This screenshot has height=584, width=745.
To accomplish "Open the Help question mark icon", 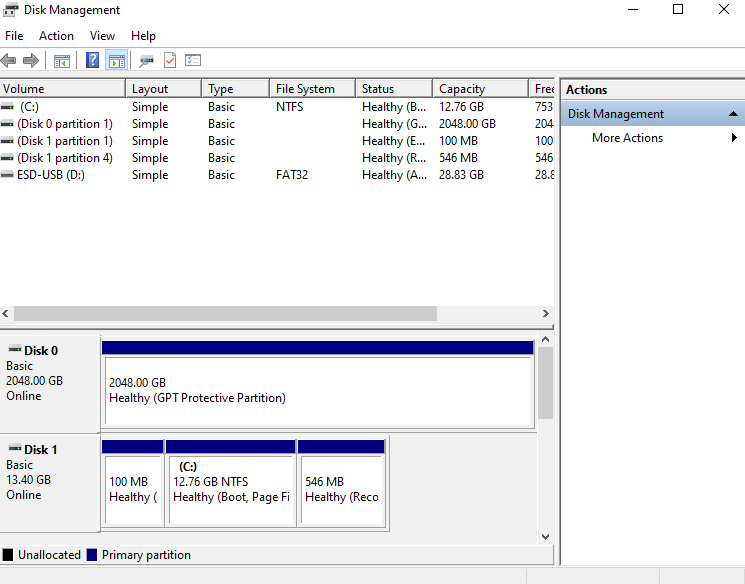I will click(x=92, y=60).
